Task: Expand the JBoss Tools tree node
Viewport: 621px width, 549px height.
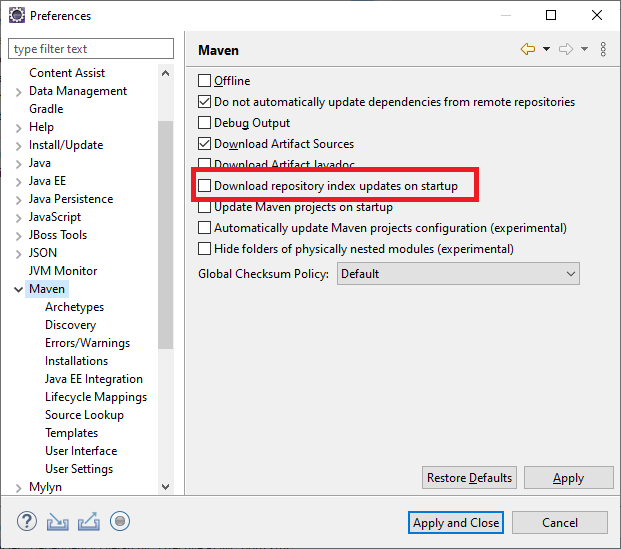Action: 18,236
